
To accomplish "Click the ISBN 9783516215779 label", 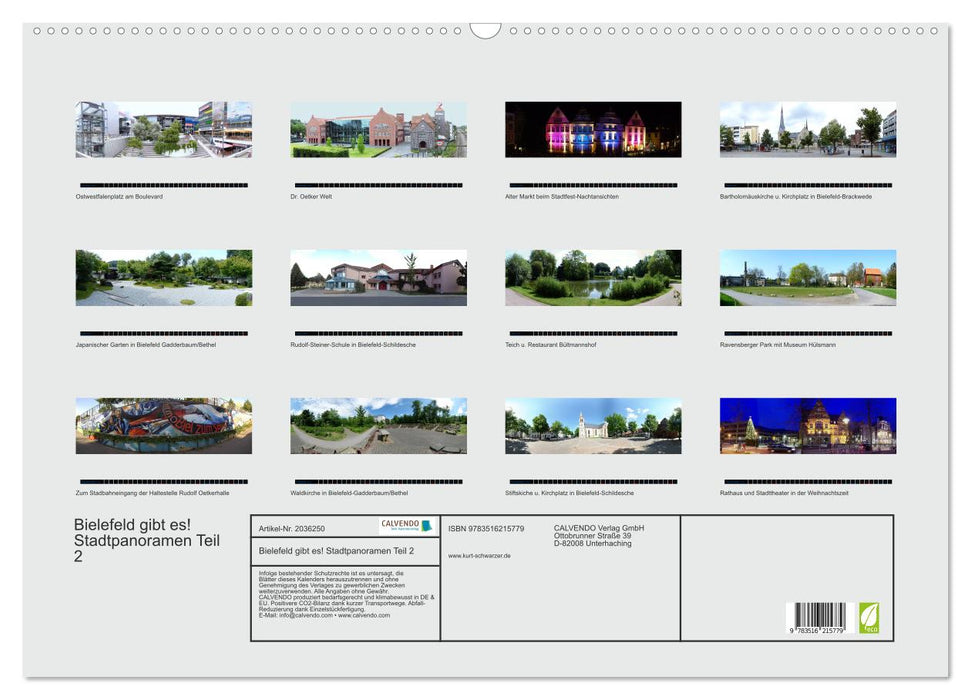I will point(486,529).
